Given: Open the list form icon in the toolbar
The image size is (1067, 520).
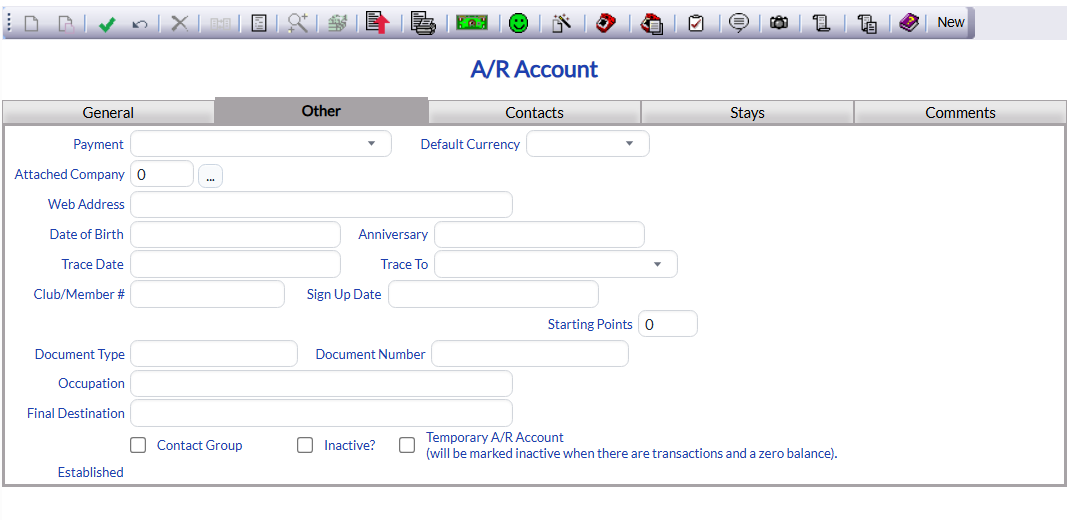Looking at the screenshot, I should (259, 24).
